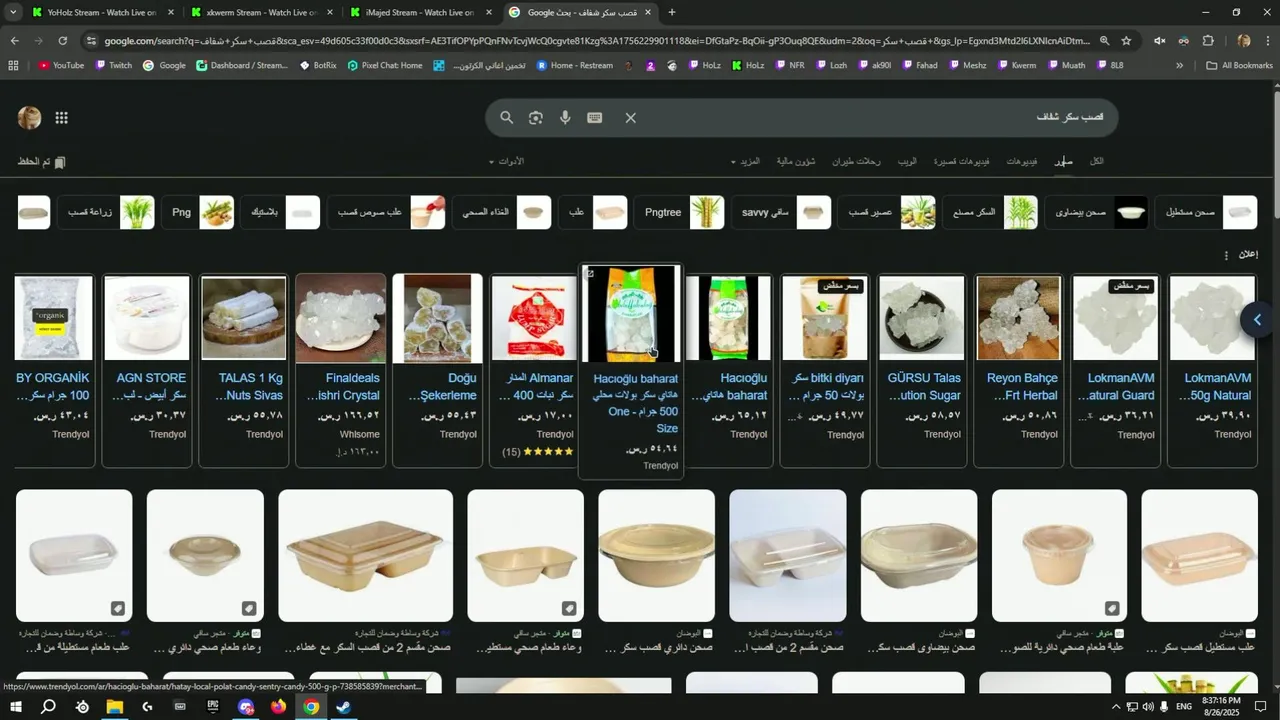Open Pixel Chat: Home bookmark

(x=385, y=65)
